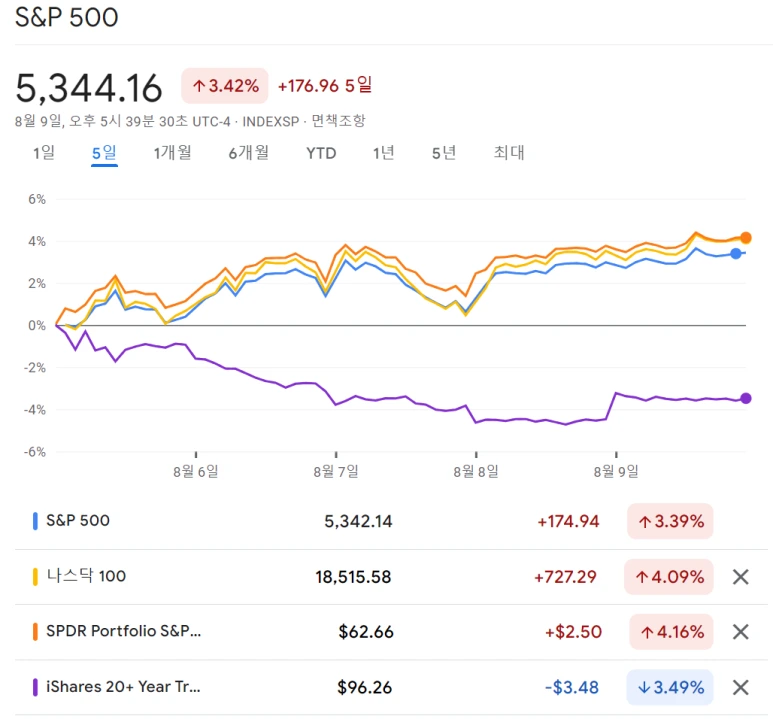This screenshot has height=719, width=773.
Task: Click the blue endpoint dot on chart
Action: 736,253
